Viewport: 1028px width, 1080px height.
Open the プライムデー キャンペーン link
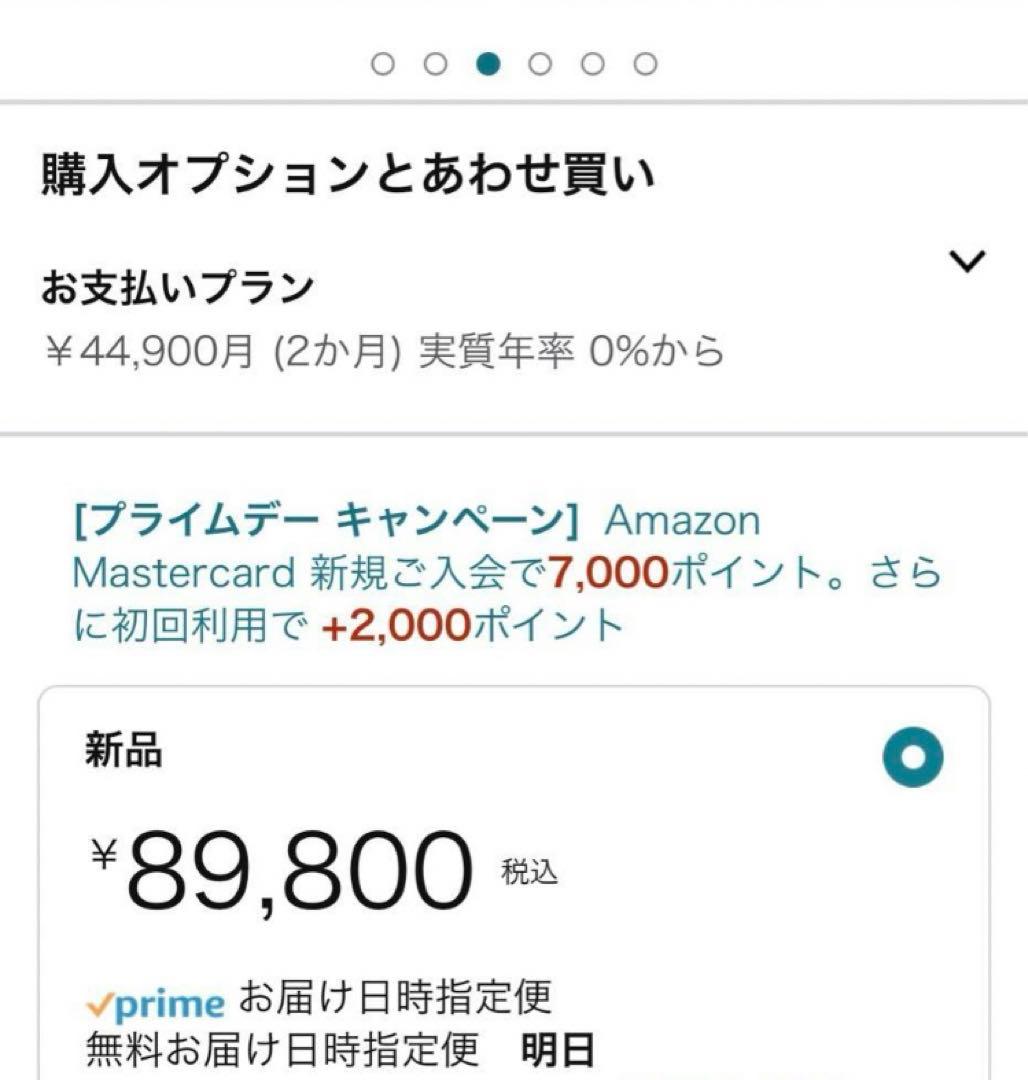(327, 520)
